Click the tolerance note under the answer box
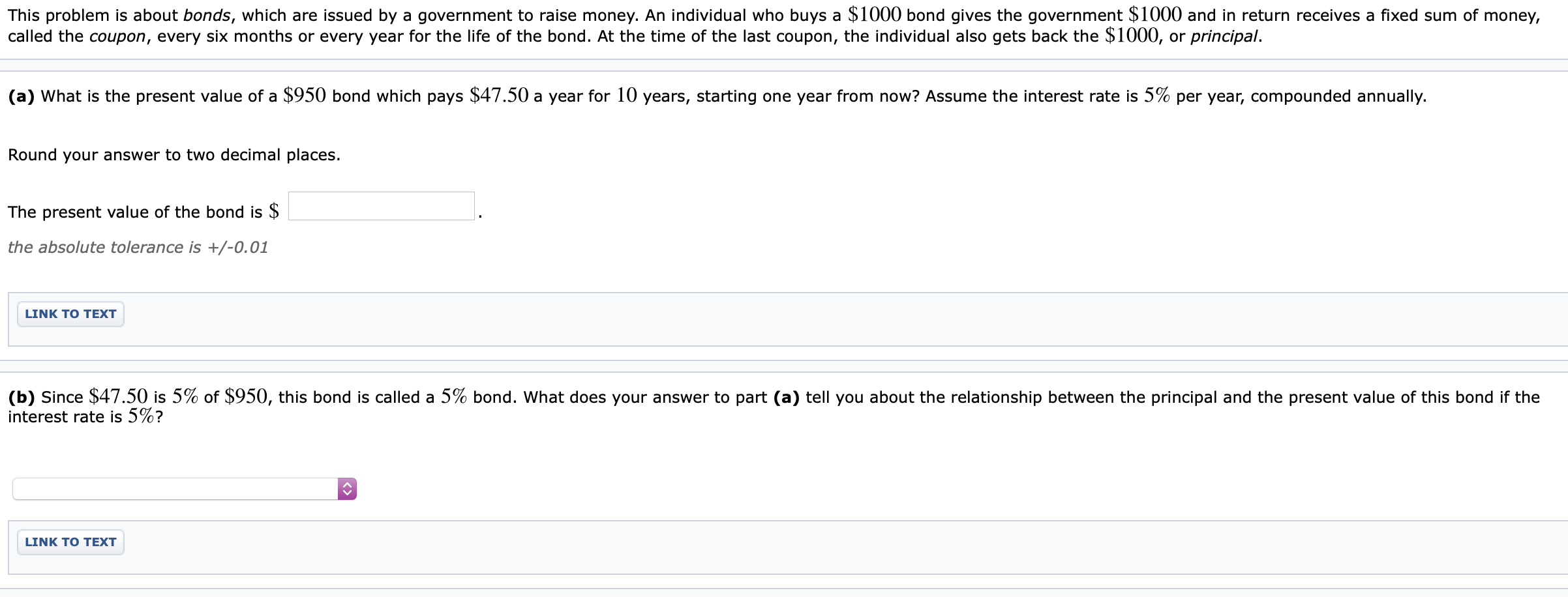This screenshot has height=597, width=1568. pyautogui.click(x=137, y=247)
